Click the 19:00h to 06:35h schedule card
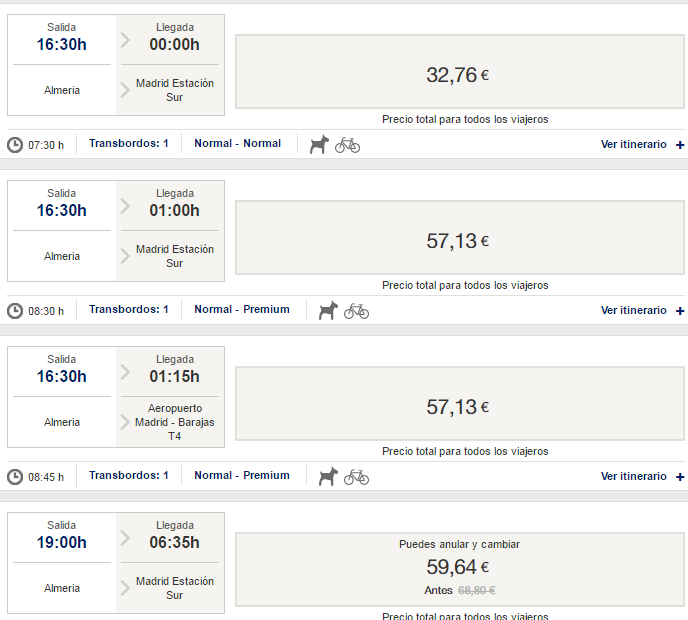 coord(116,563)
